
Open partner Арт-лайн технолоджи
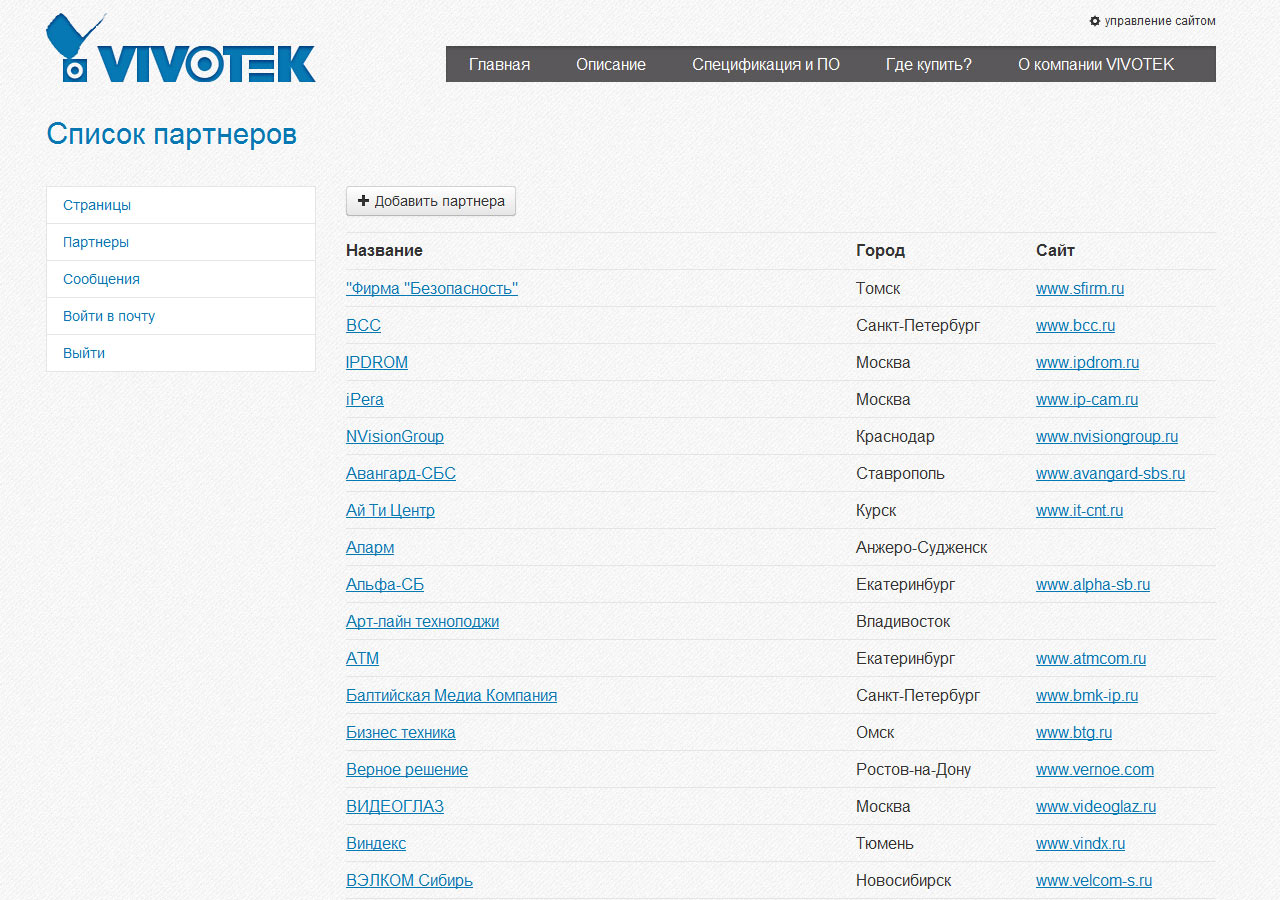(x=422, y=621)
